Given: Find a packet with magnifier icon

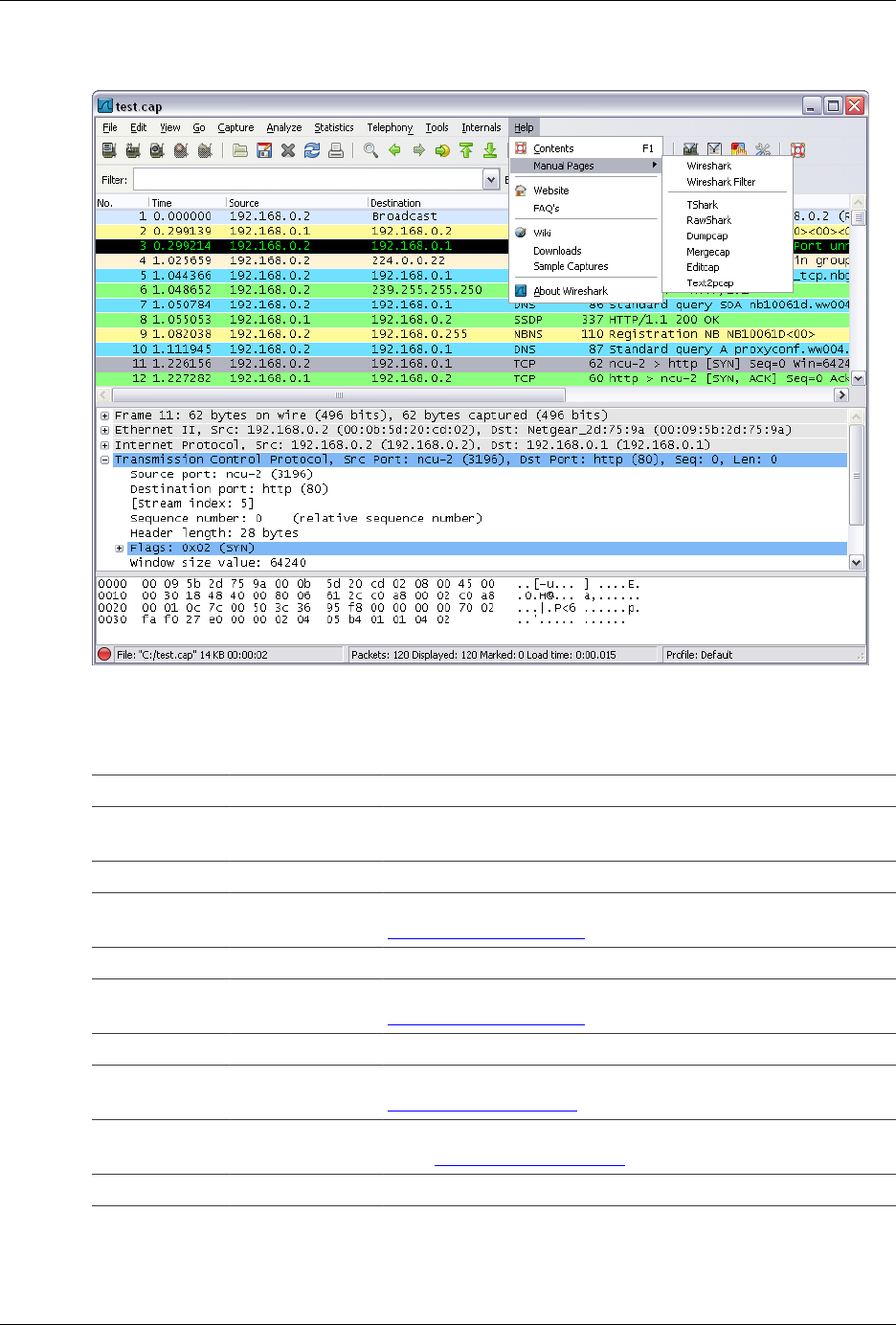Looking at the screenshot, I should (370, 150).
